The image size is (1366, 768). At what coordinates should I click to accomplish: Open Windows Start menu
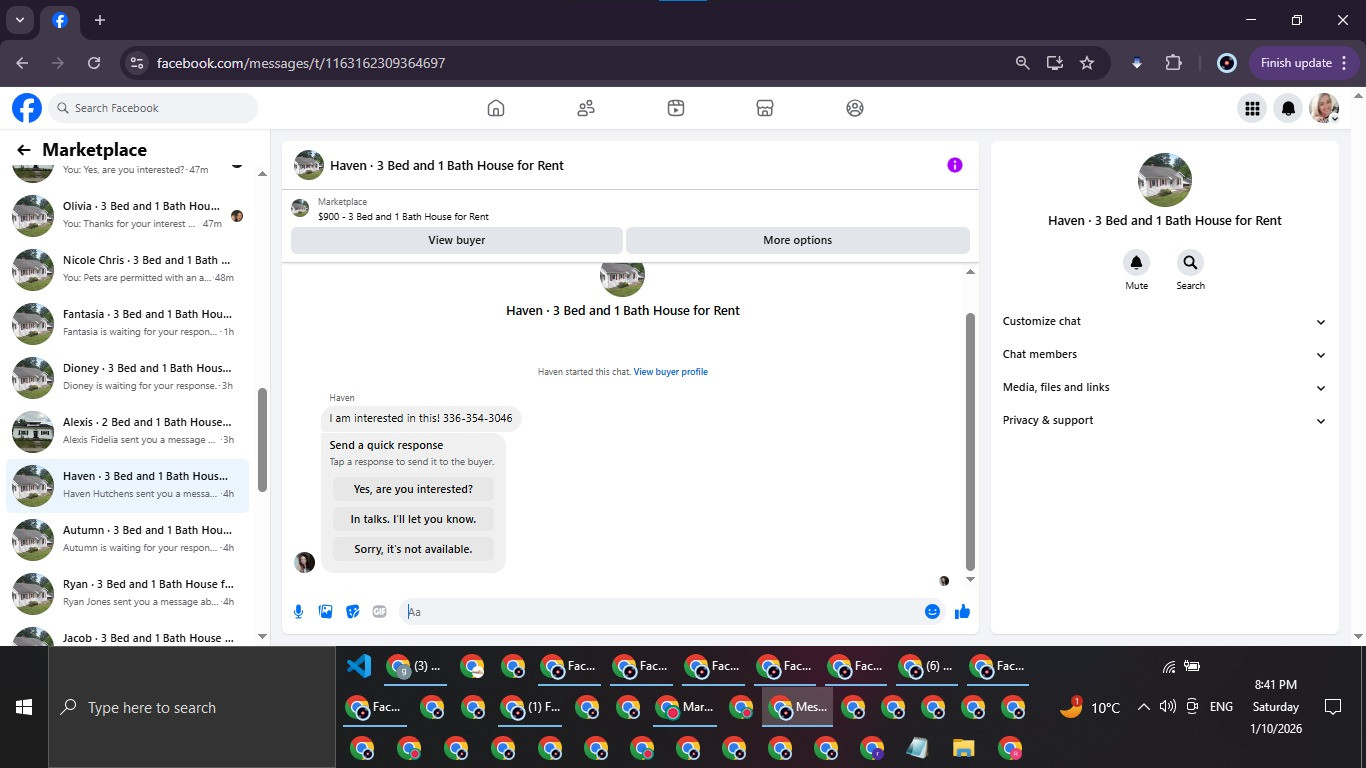[24, 707]
